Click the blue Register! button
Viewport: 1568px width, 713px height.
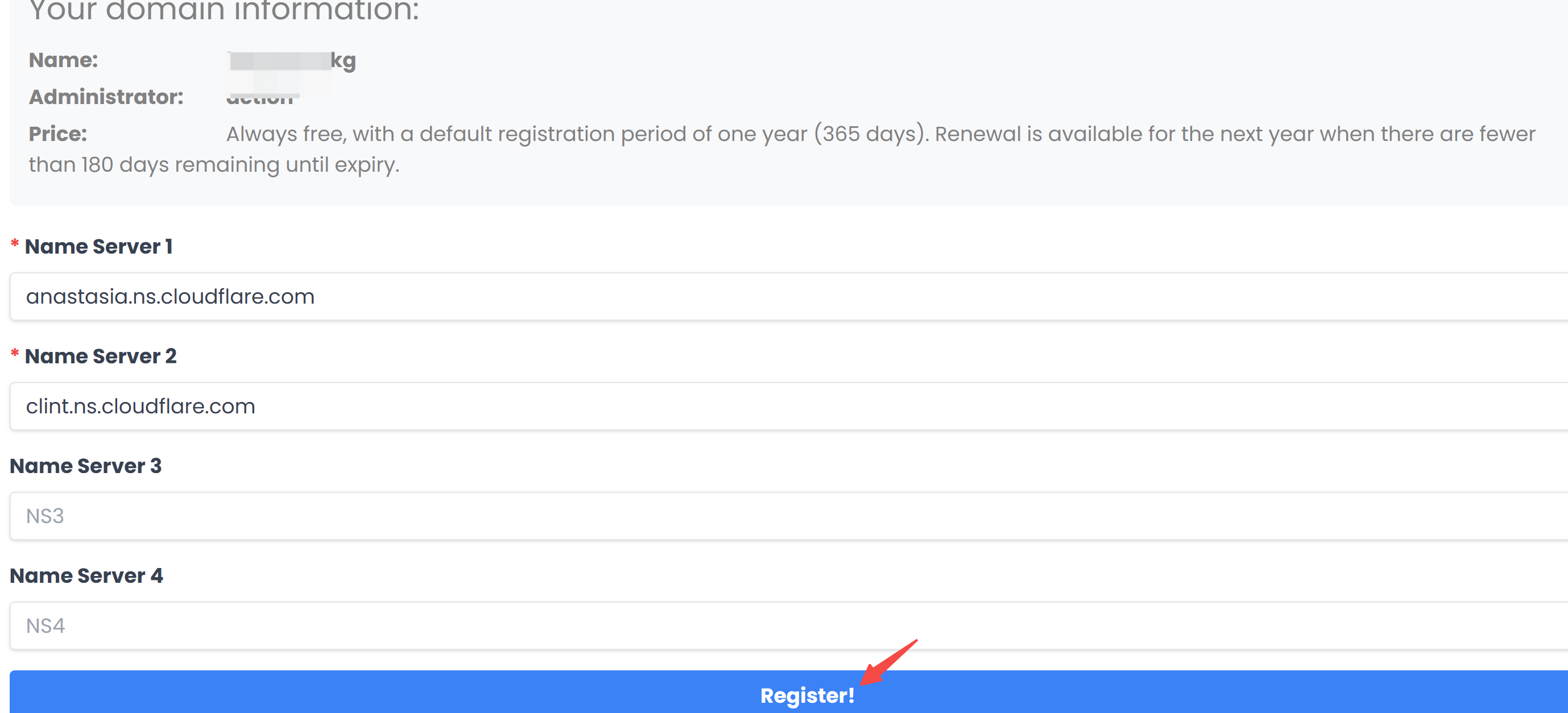[789, 693]
